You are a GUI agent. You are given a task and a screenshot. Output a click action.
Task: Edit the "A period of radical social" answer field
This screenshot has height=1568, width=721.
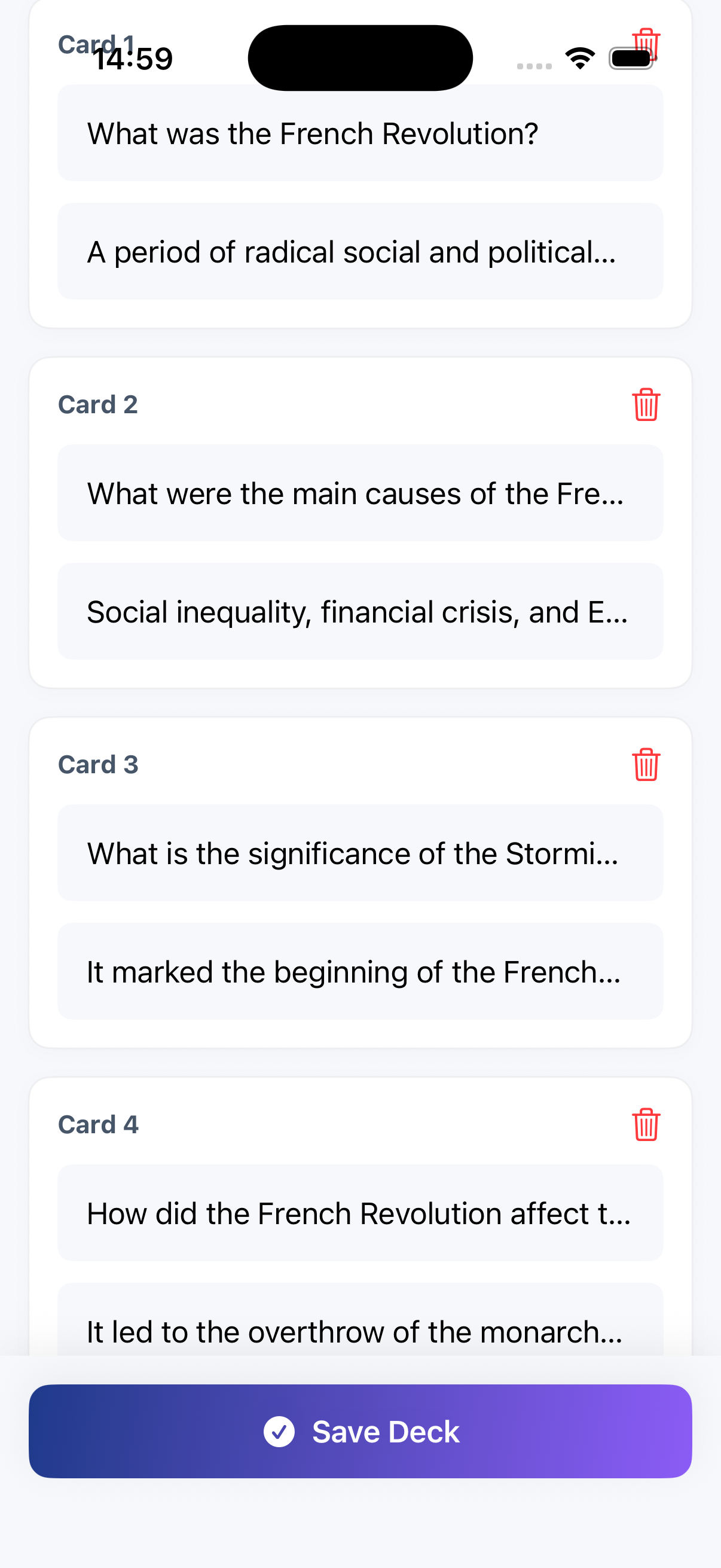click(360, 251)
